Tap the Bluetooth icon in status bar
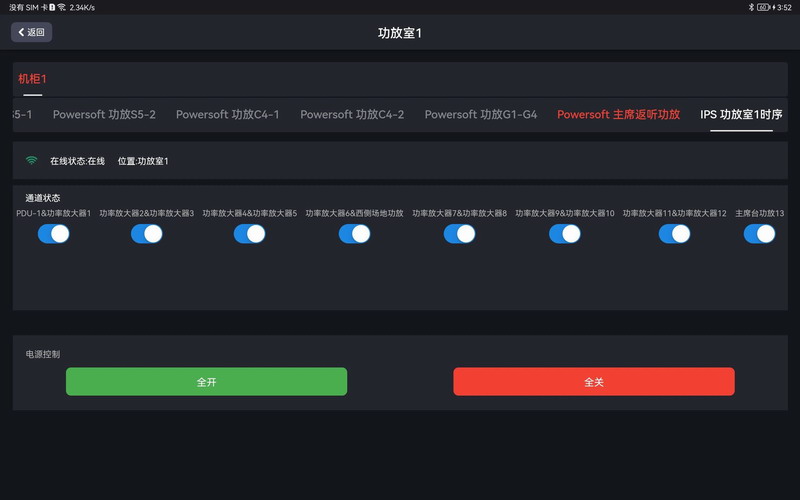800x500 pixels. [x=751, y=7]
